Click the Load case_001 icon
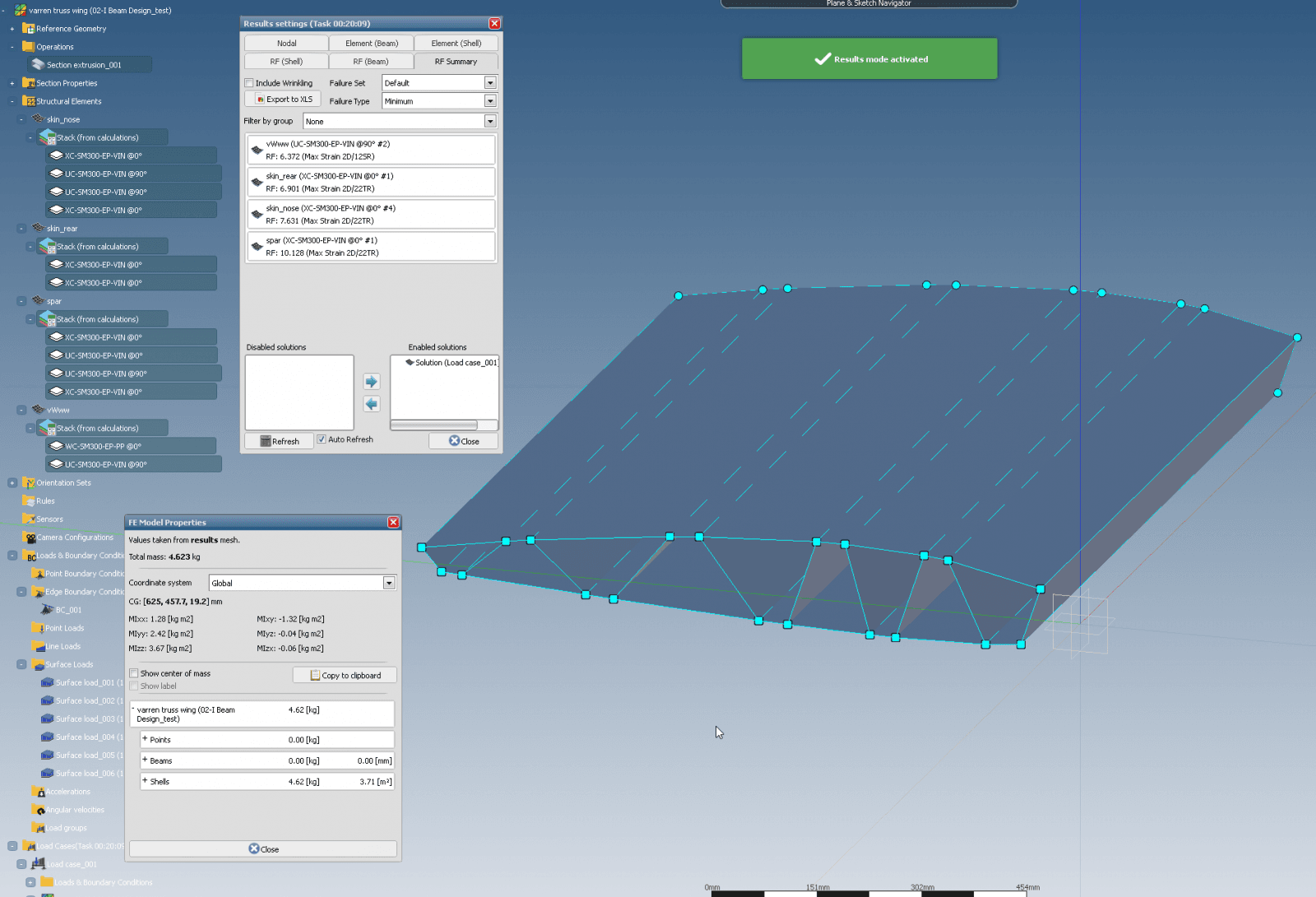This screenshot has height=897, width=1316. (x=38, y=864)
